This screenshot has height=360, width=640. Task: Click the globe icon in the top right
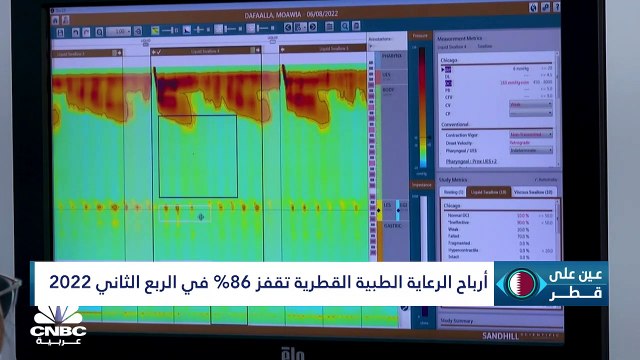533,8
